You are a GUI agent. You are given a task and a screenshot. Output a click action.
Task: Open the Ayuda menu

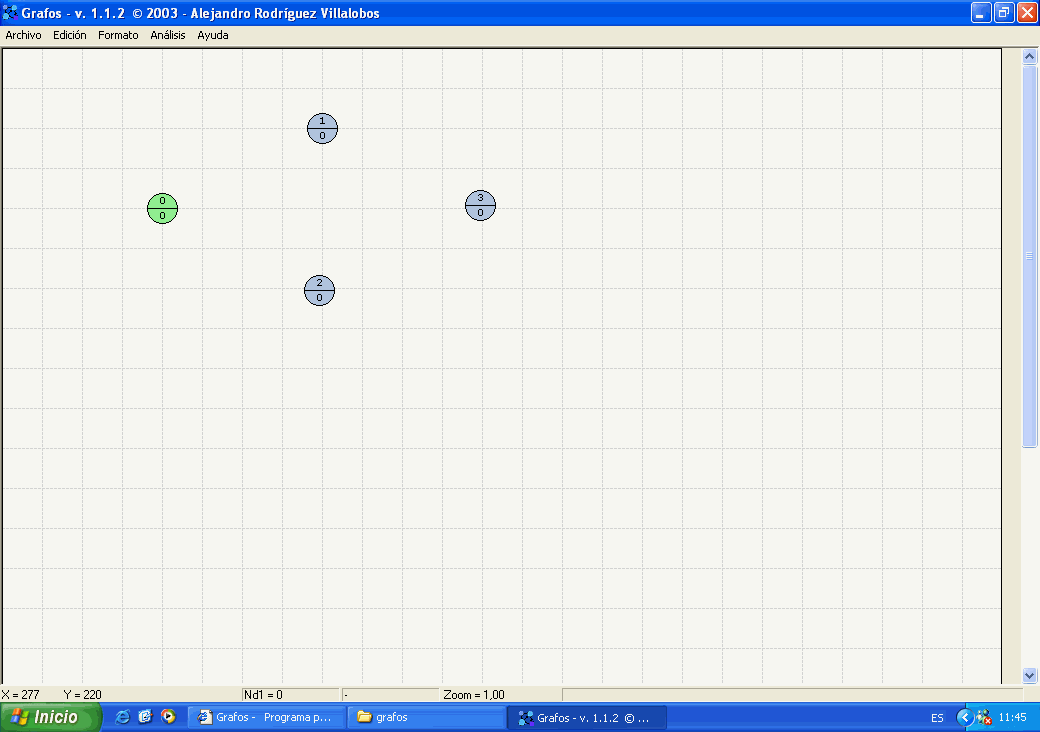pyautogui.click(x=213, y=35)
